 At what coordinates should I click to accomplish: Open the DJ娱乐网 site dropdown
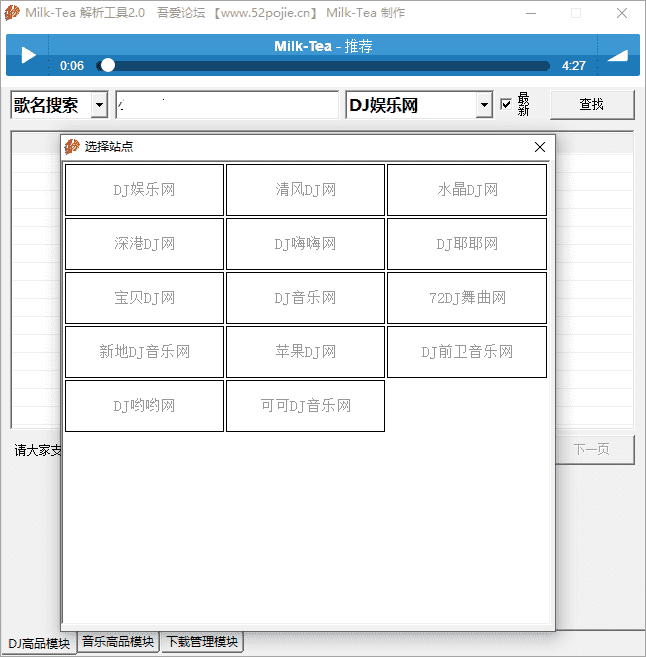[484, 105]
